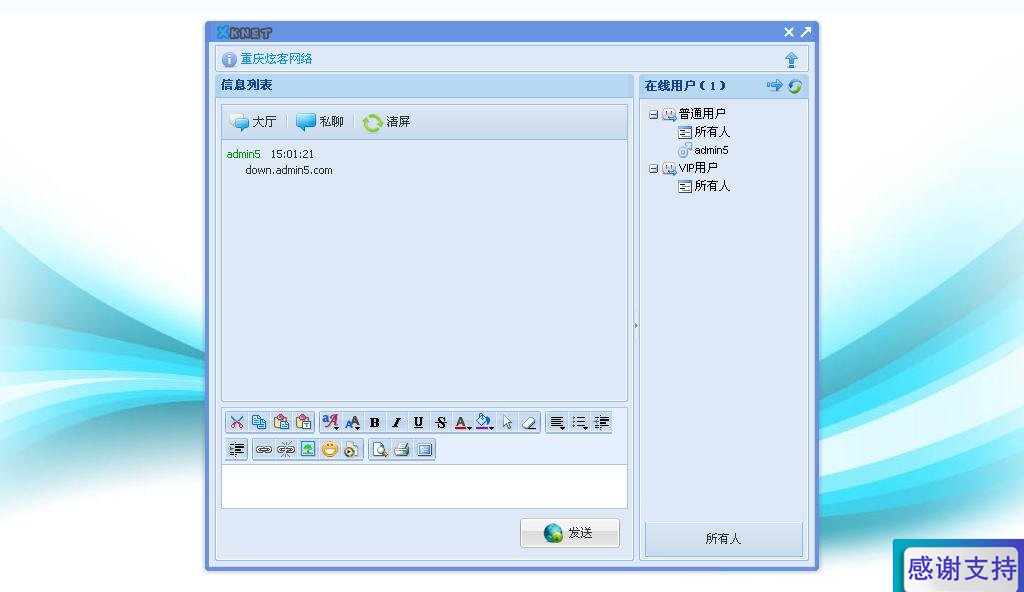1024x592 pixels.
Task: Toggle underline formatting
Action: coord(419,422)
